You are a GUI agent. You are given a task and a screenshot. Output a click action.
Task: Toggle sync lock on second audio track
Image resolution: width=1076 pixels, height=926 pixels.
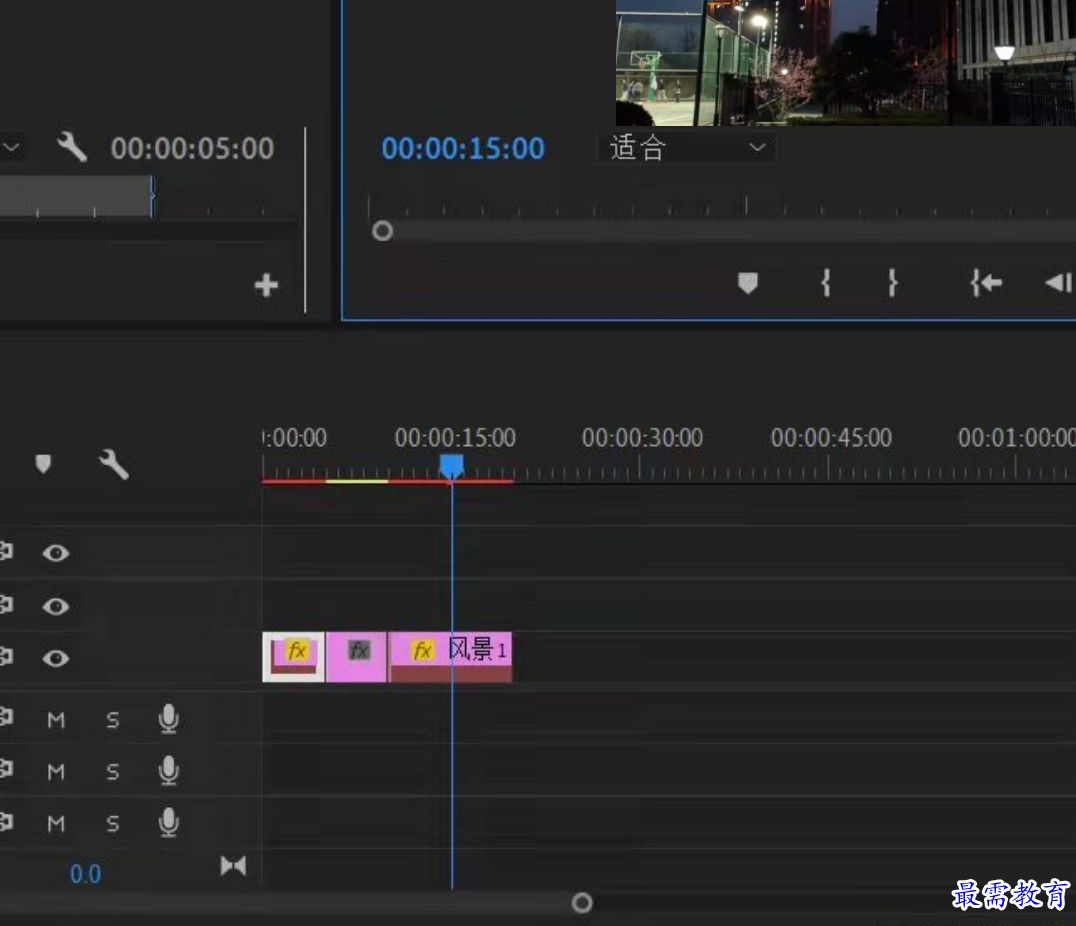(x=6, y=768)
